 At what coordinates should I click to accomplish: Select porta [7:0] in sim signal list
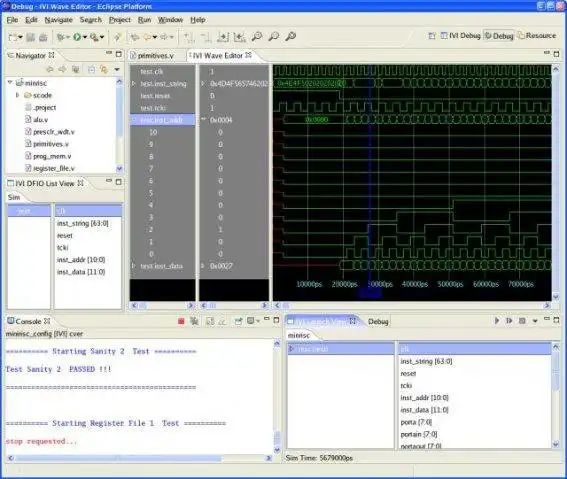pos(416,422)
